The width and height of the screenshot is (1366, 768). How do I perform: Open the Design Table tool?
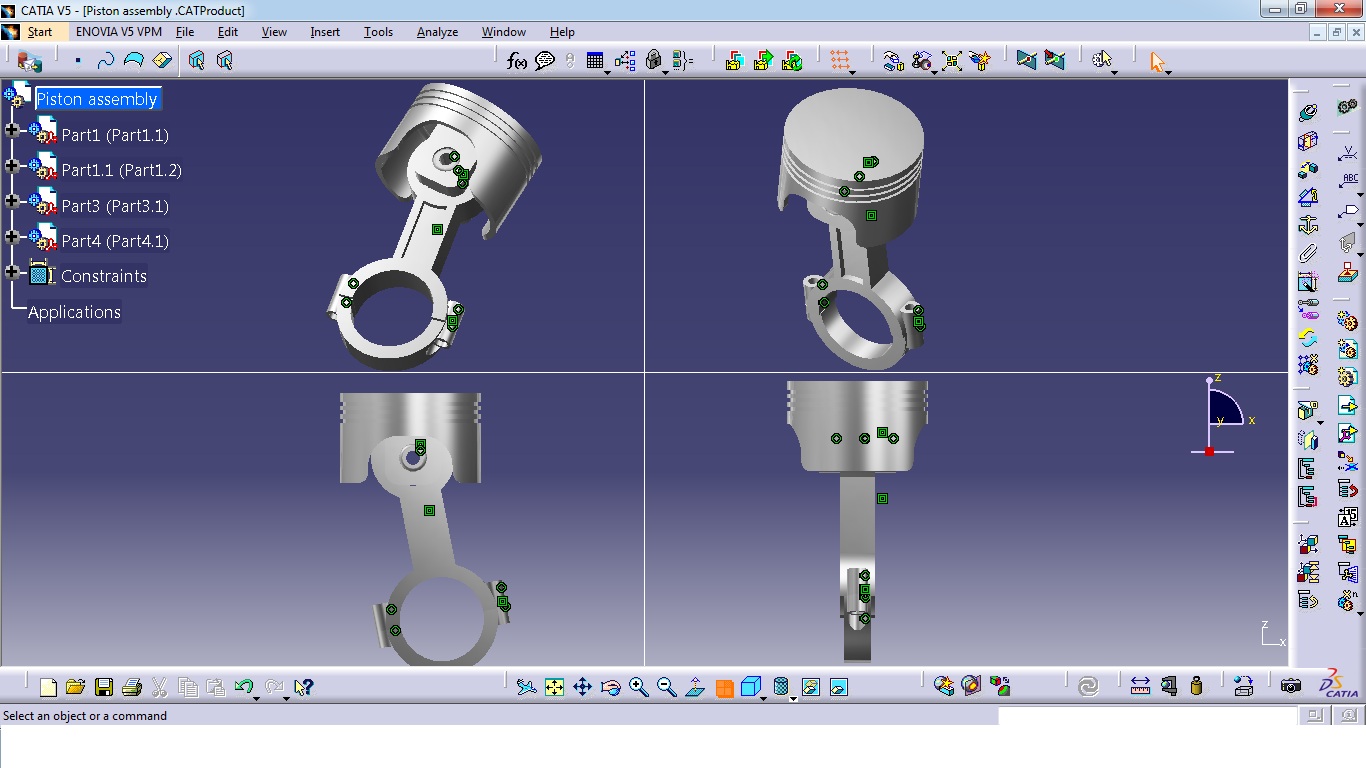click(x=594, y=61)
